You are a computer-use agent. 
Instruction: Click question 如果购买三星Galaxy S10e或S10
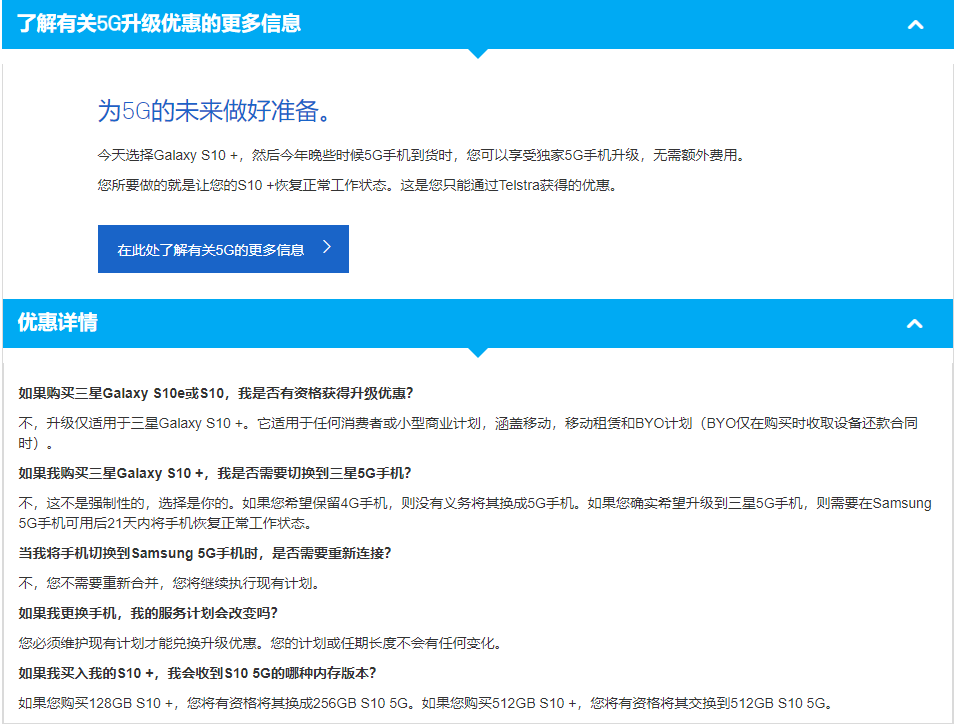tap(216, 393)
